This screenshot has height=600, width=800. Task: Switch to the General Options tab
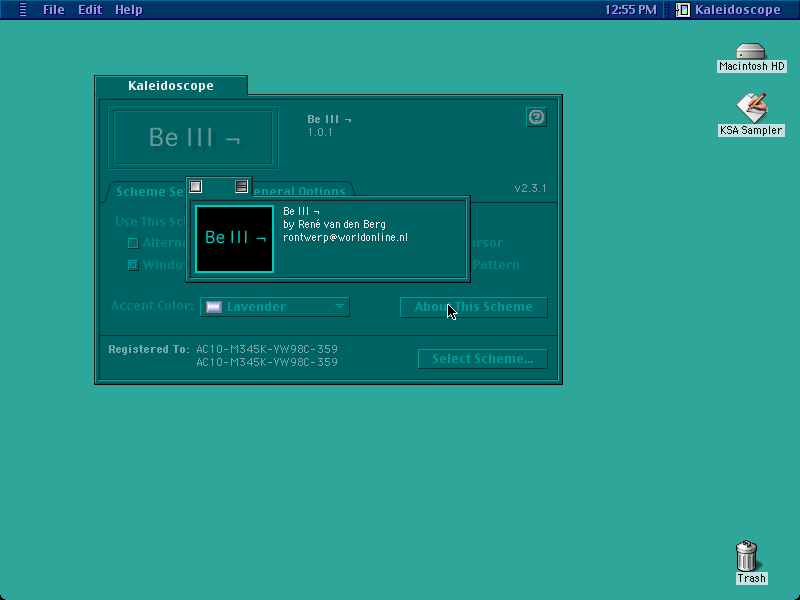(302, 191)
